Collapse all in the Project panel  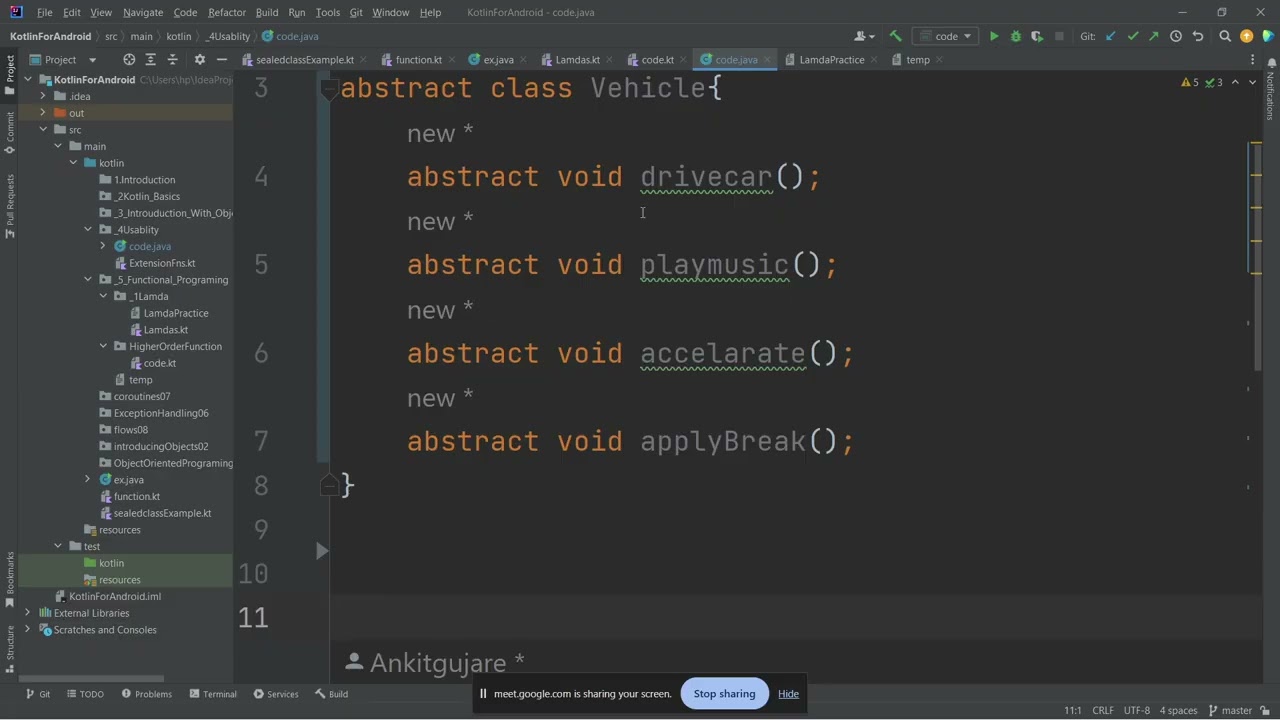click(x=172, y=59)
